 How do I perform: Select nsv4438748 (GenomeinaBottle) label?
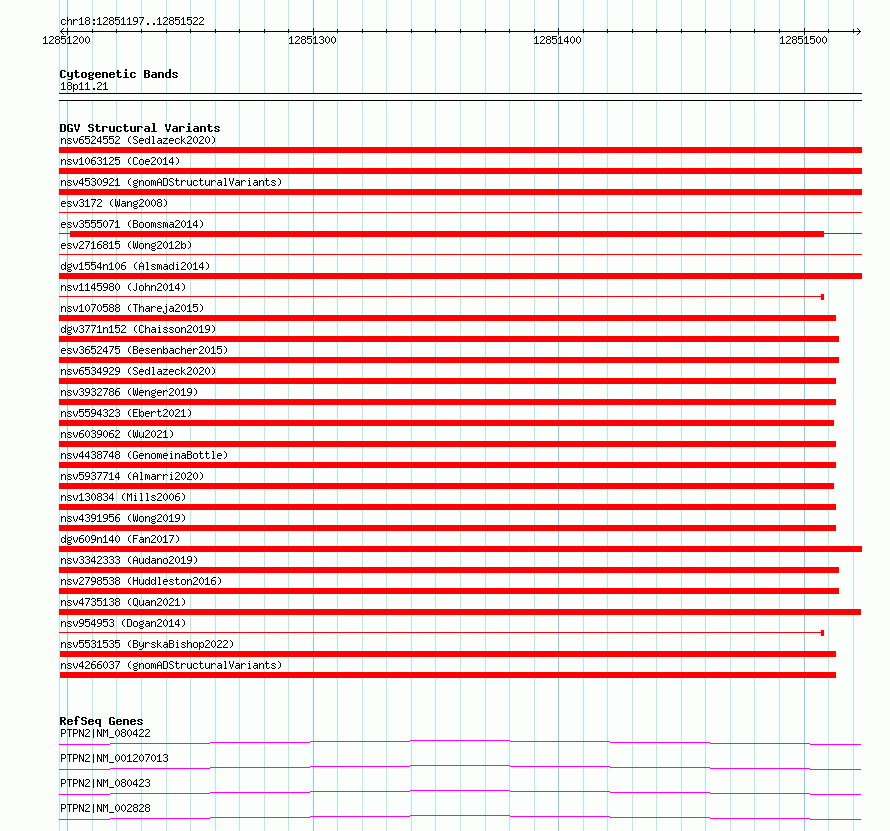pyautogui.click(x=144, y=455)
